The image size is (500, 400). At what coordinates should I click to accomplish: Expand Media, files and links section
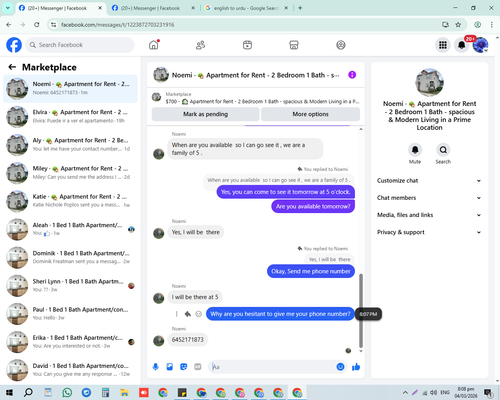click(429, 215)
